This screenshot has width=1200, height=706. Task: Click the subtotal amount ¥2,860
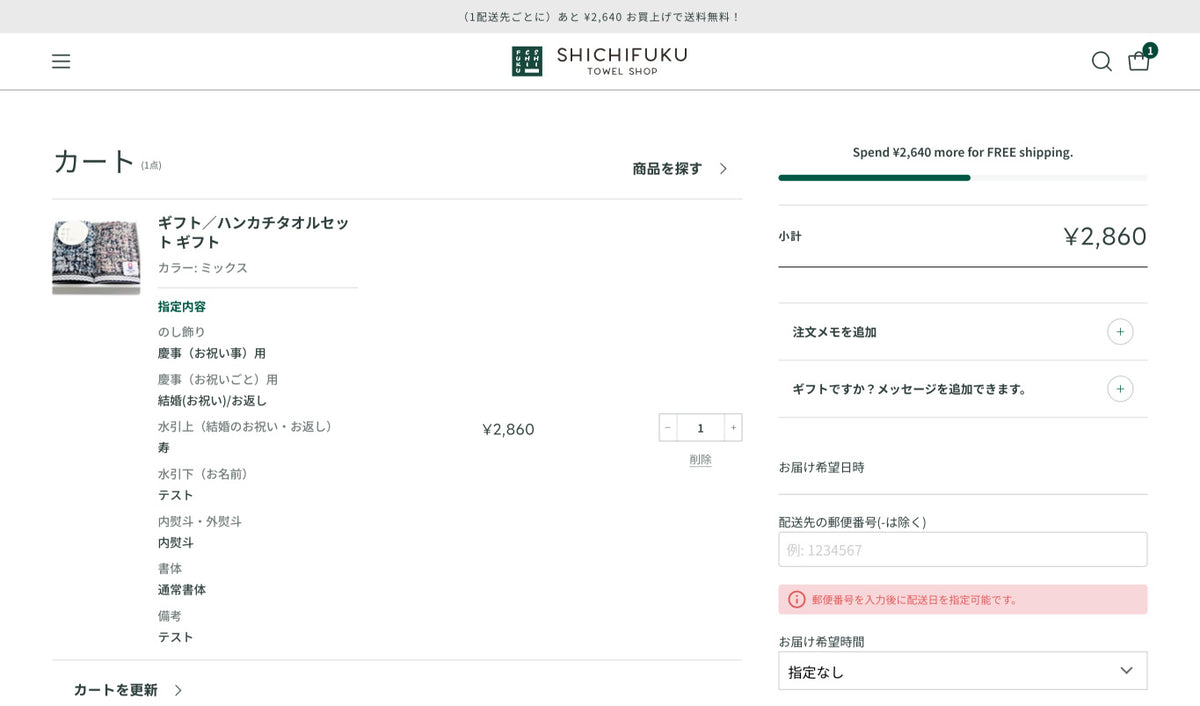(x=1104, y=236)
